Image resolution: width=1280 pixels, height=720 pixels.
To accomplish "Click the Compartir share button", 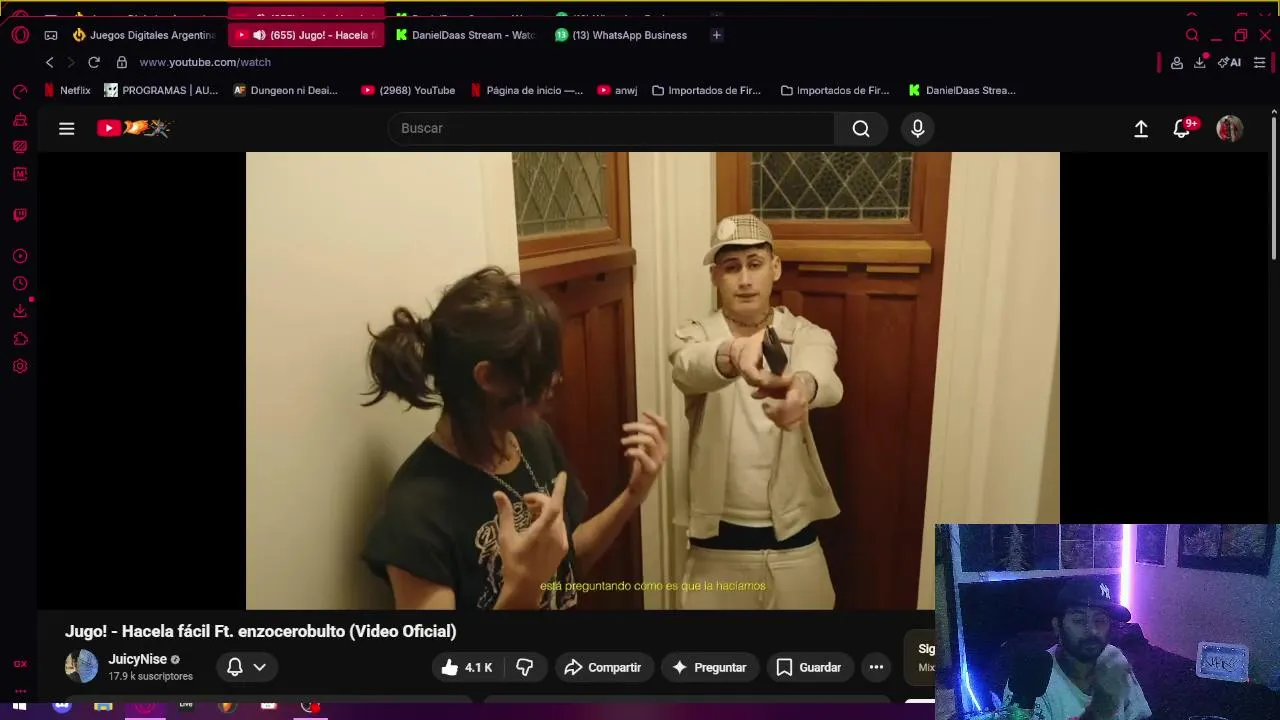I will coord(603,667).
